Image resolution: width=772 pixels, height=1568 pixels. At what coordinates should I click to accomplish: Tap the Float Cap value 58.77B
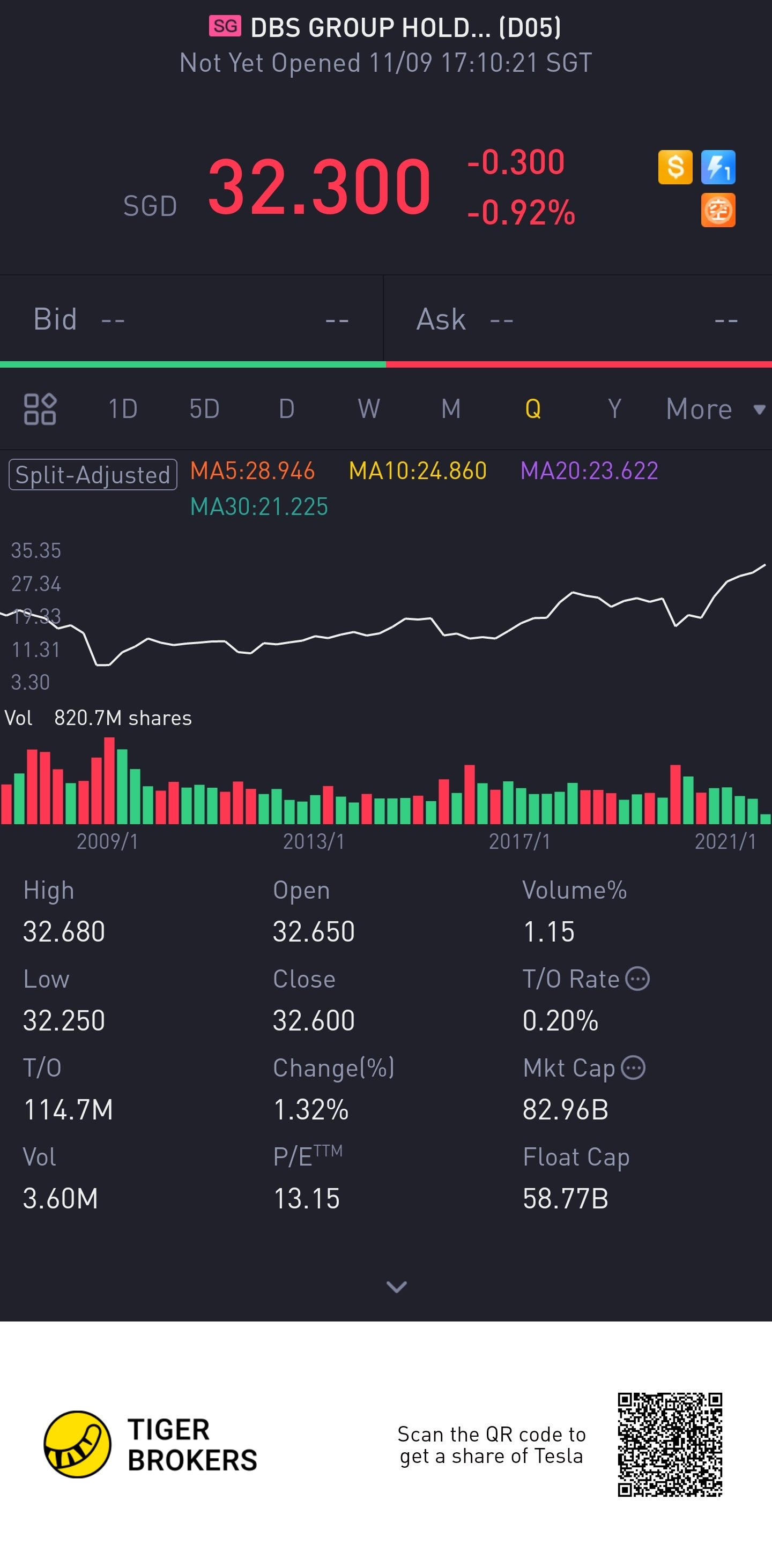[566, 1198]
